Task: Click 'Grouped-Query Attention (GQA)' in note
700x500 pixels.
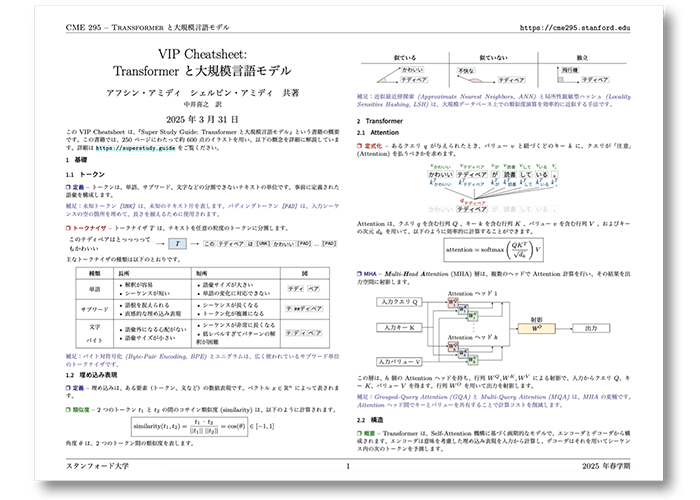Action: [x=422, y=397]
